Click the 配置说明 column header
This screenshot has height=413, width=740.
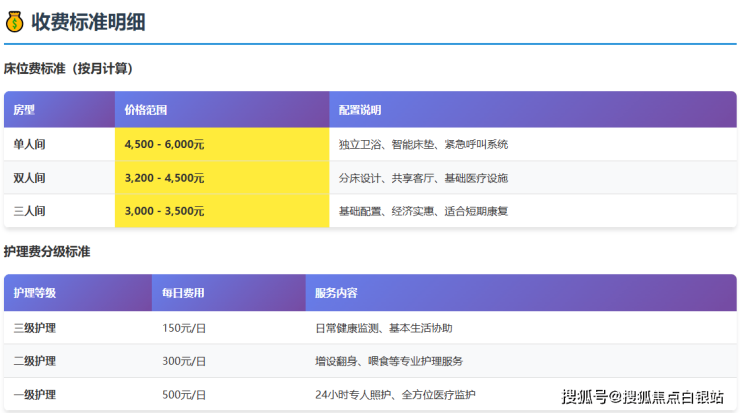360,110
